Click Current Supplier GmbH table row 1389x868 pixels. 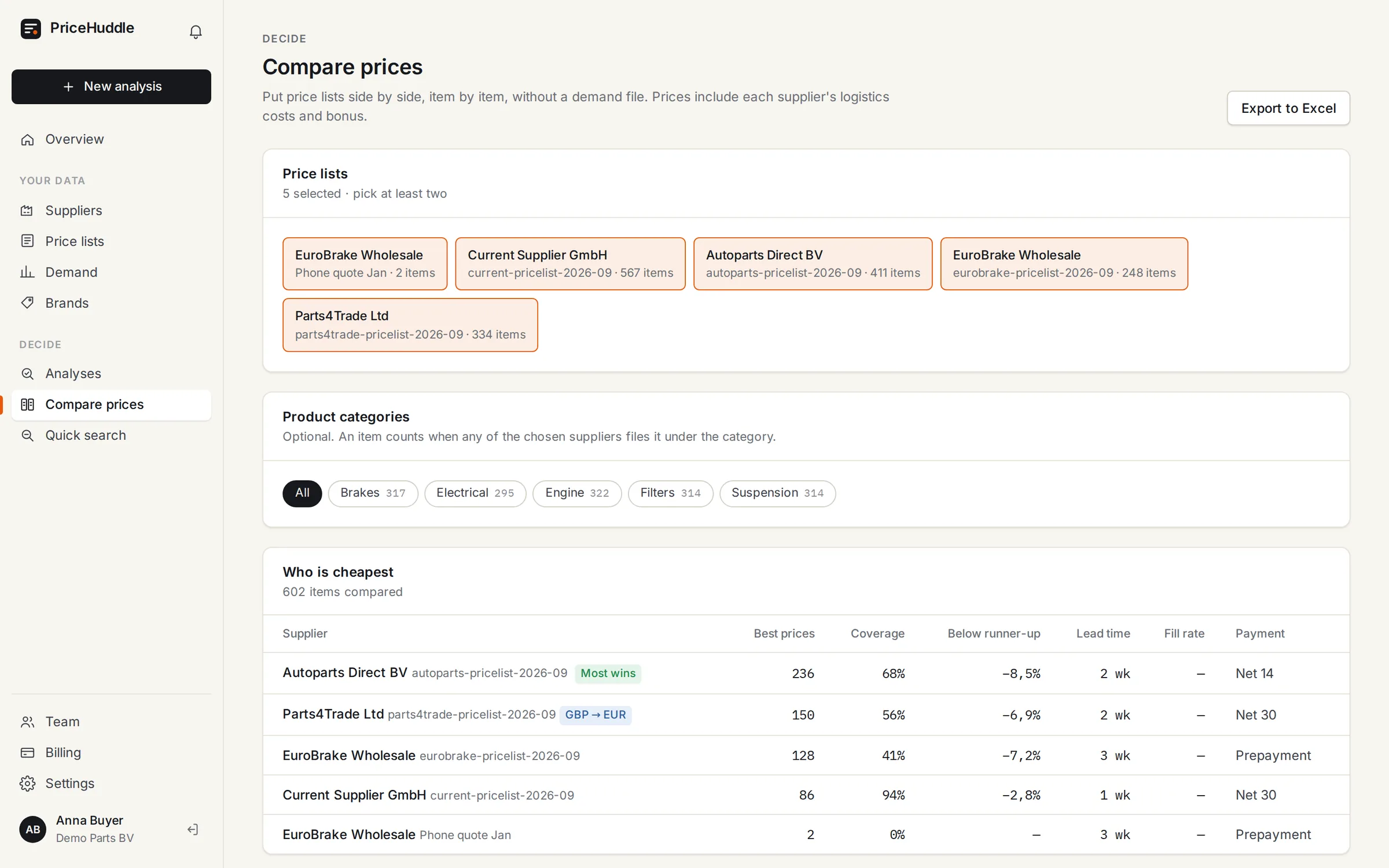point(806,795)
